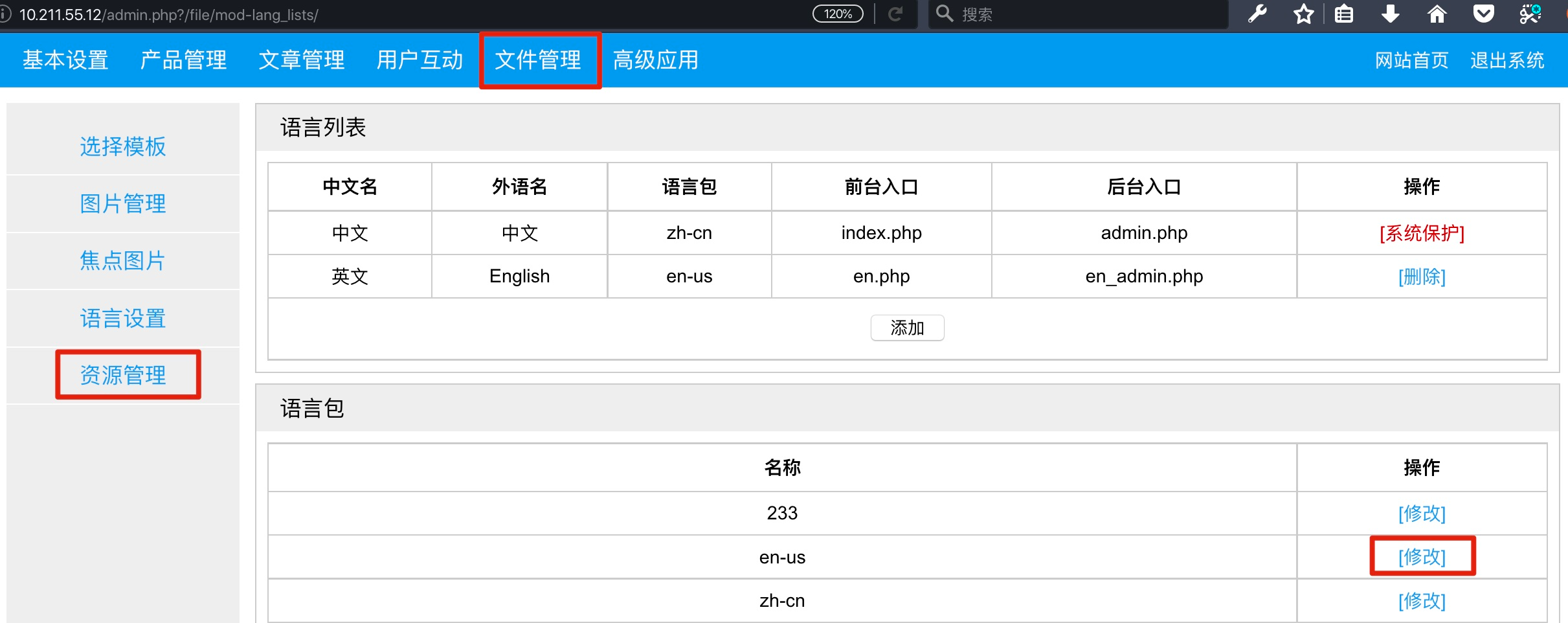Click the 添加 button
Image resolution: width=1568 pixels, height=623 pixels.
907,328
